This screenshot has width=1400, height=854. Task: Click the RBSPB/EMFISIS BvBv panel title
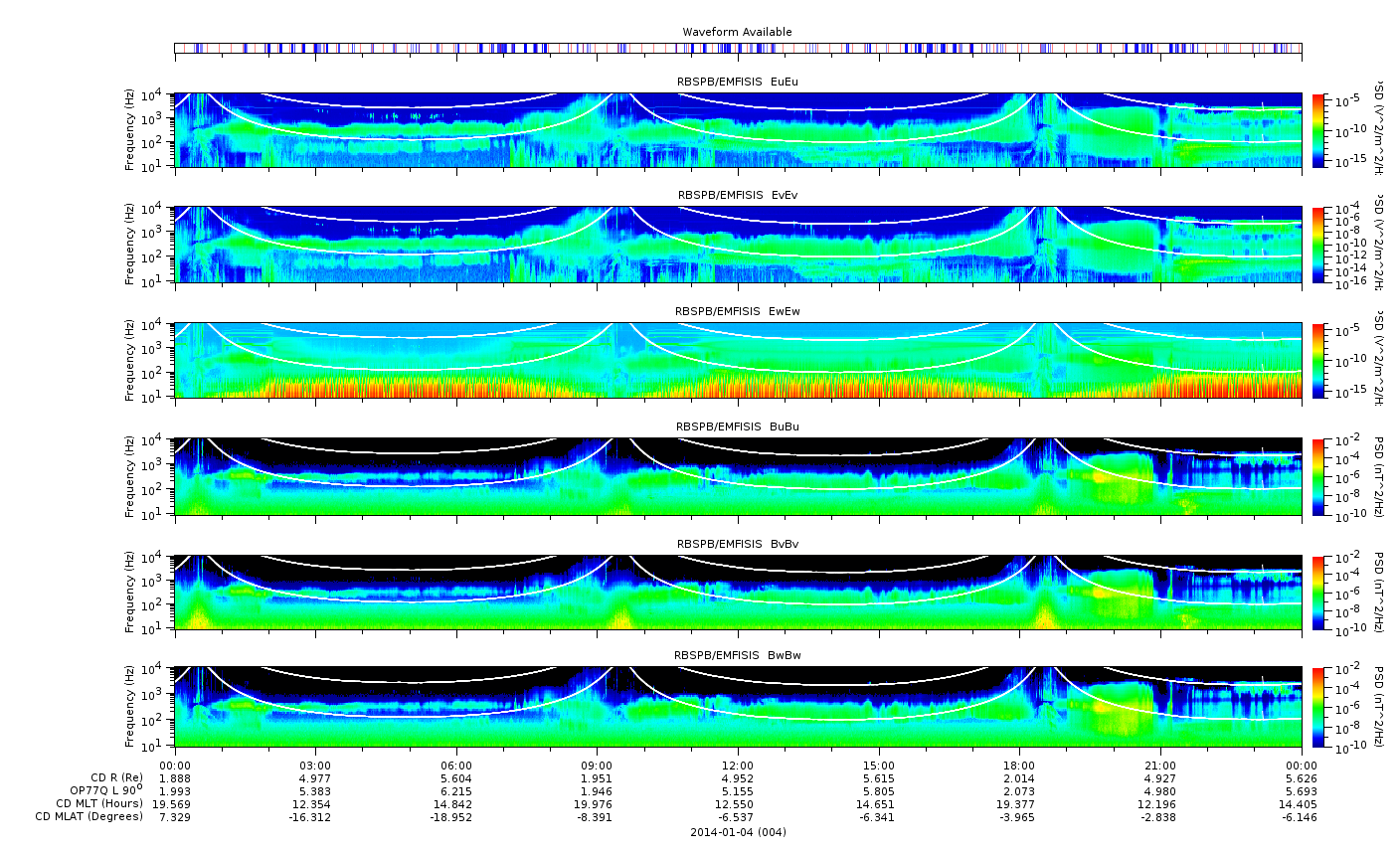[737, 544]
